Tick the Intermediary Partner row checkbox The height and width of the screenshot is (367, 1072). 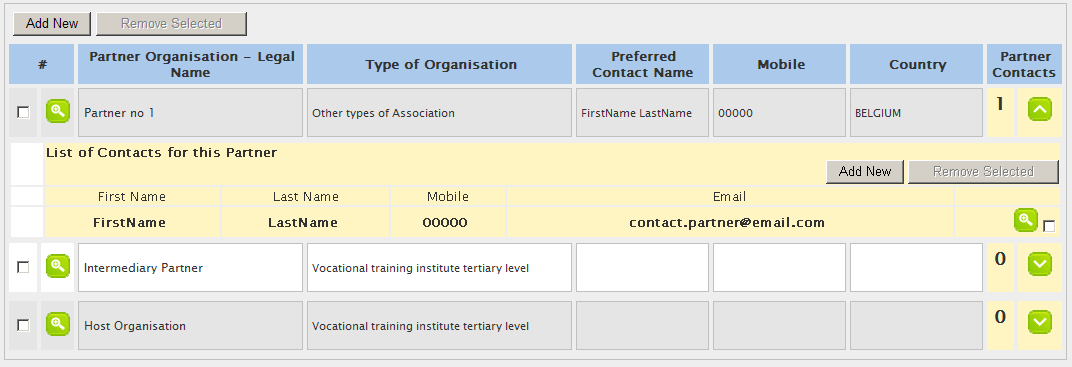pyautogui.click(x=23, y=267)
